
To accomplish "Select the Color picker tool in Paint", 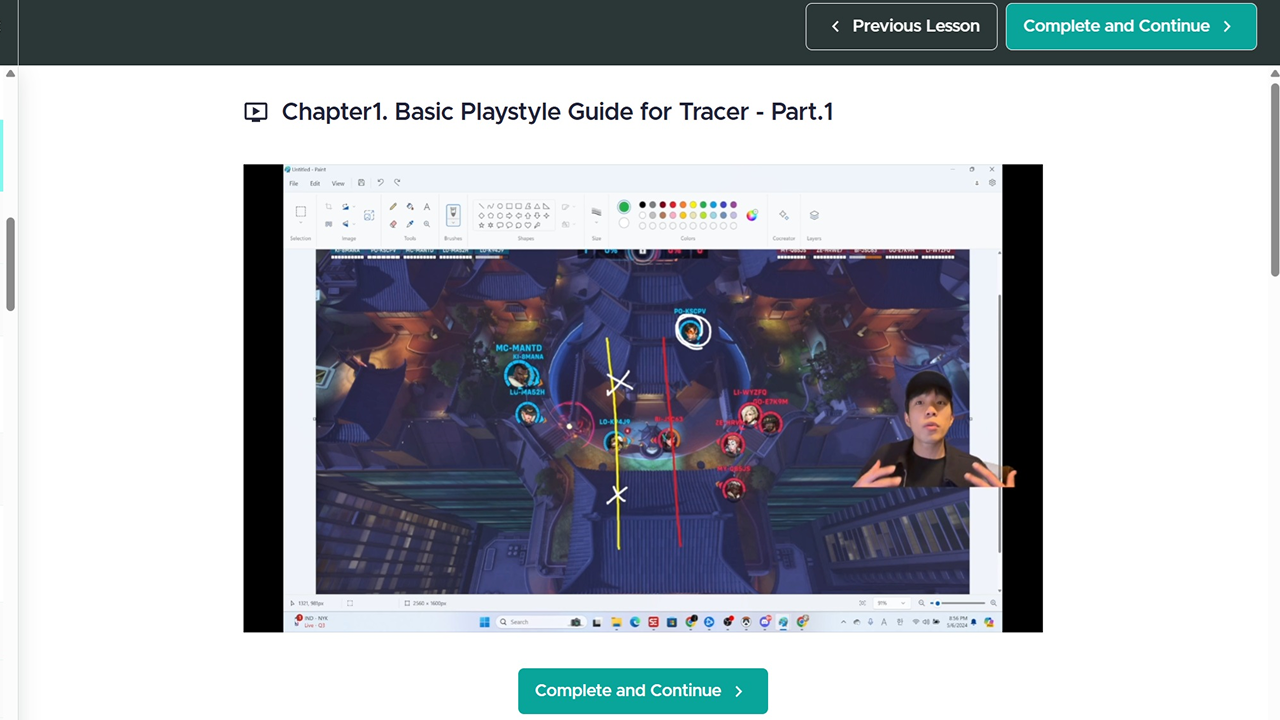I will coord(410,224).
